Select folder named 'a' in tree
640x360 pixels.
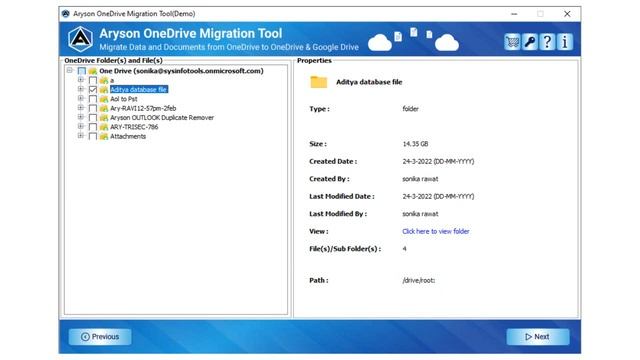[112, 80]
